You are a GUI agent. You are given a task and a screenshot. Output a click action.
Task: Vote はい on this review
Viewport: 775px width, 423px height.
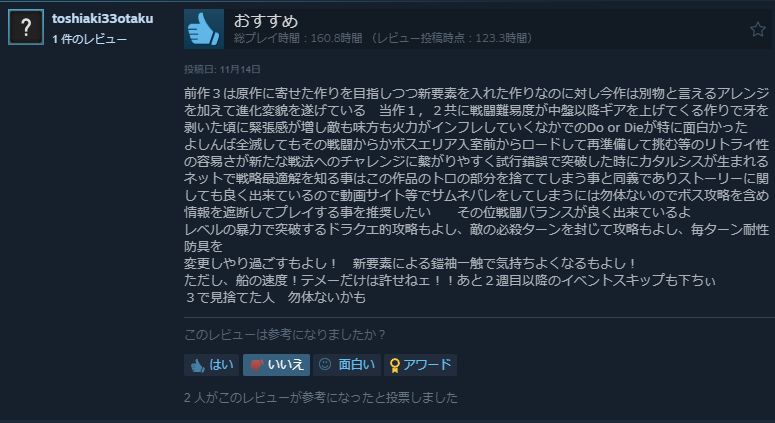(x=212, y=365)
